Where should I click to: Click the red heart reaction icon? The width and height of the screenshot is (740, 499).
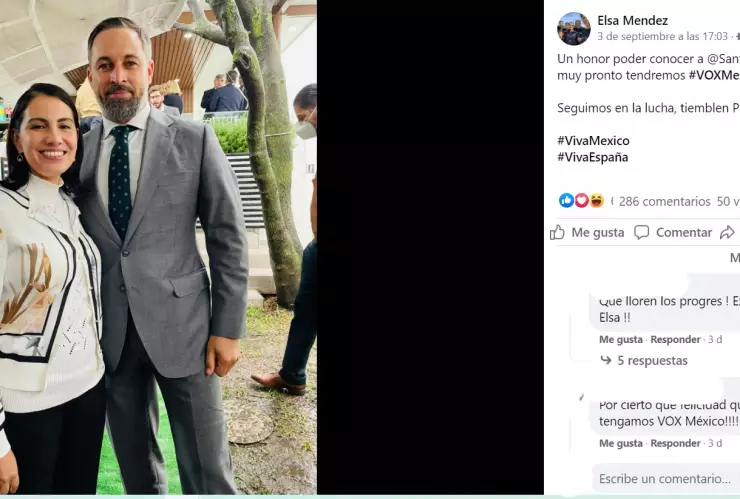[x=581, y=201]
